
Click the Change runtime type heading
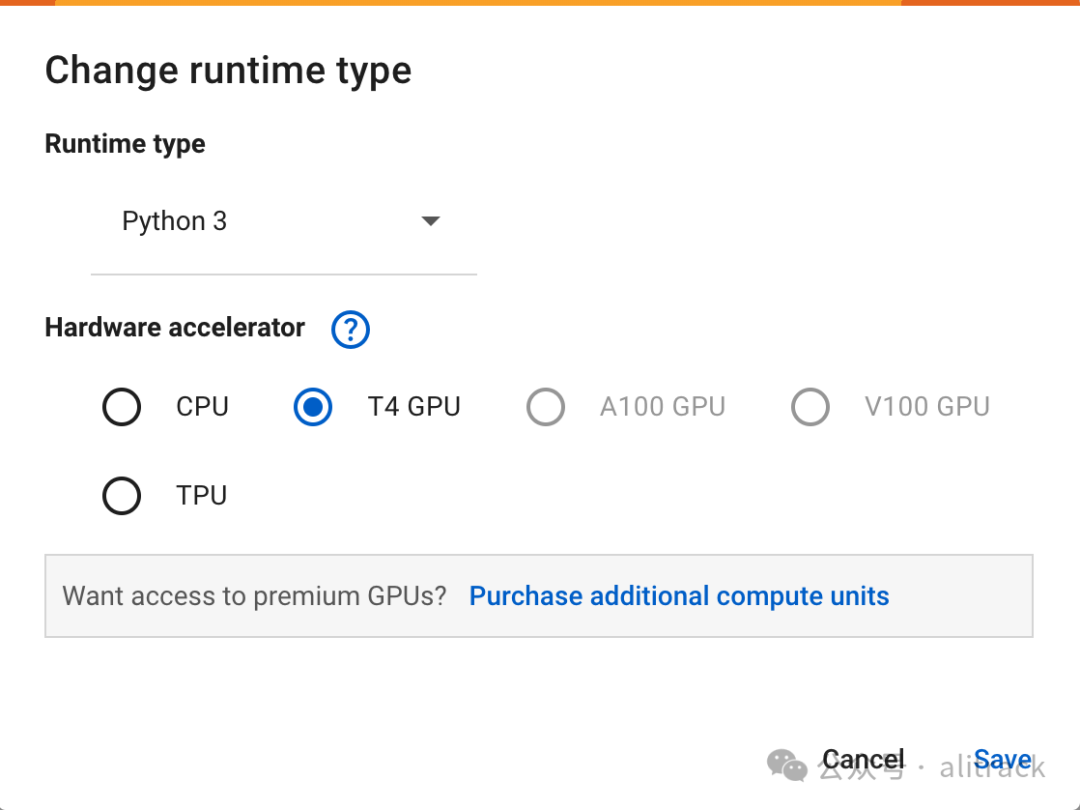point(228,71)
